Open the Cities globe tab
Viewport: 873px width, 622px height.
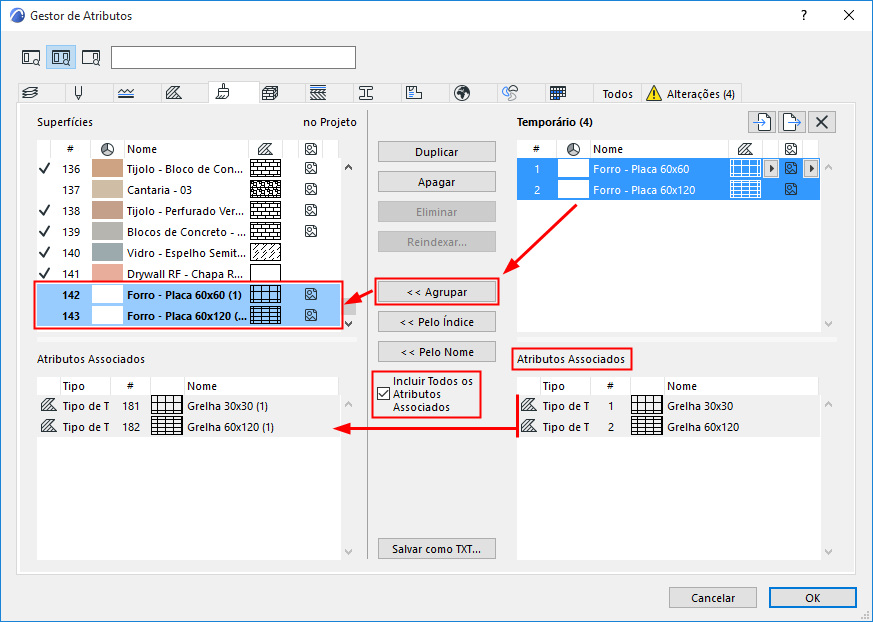tap(462, 93)
